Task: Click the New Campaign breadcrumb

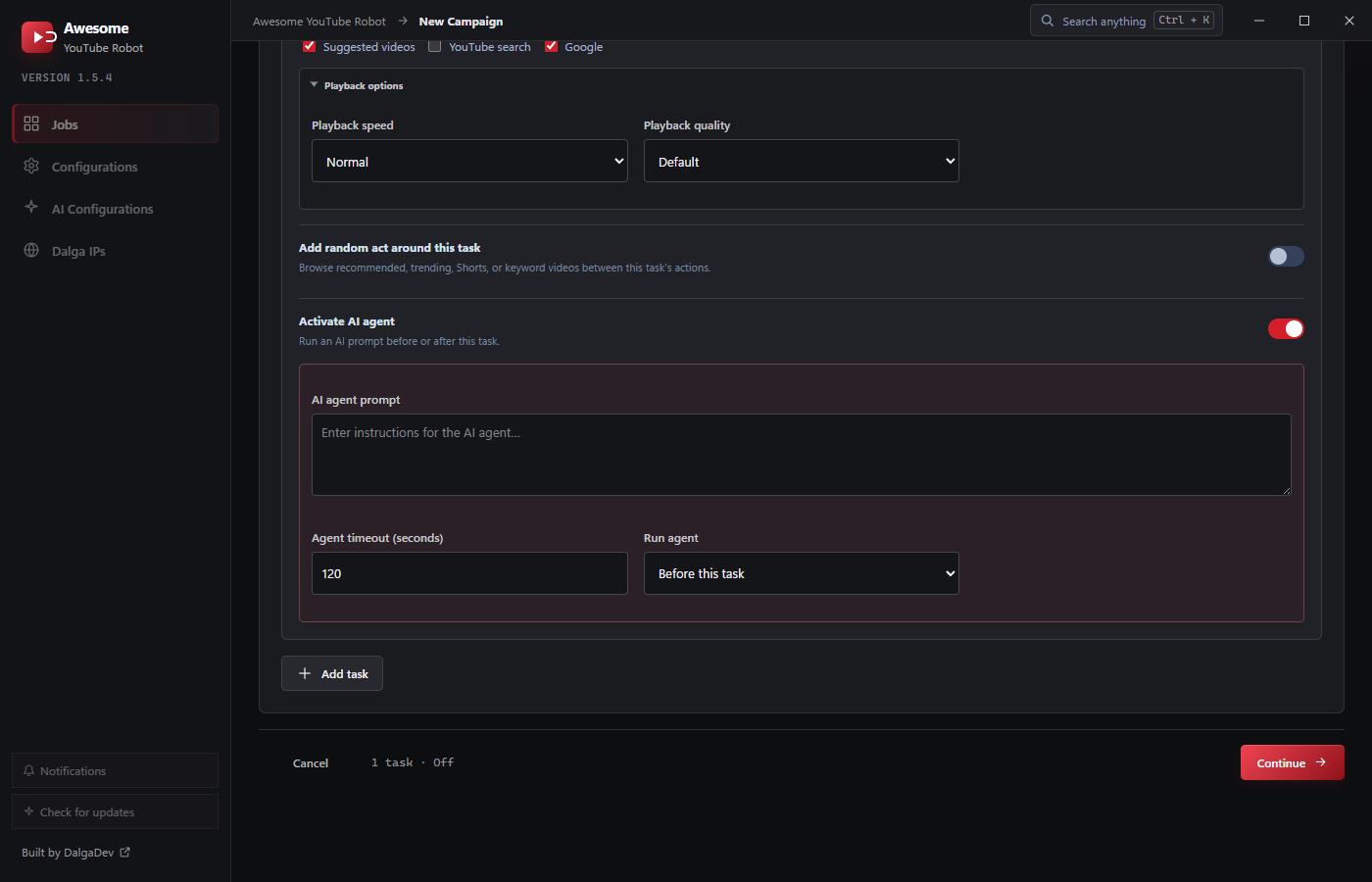Action: click(x=461, y=22)
